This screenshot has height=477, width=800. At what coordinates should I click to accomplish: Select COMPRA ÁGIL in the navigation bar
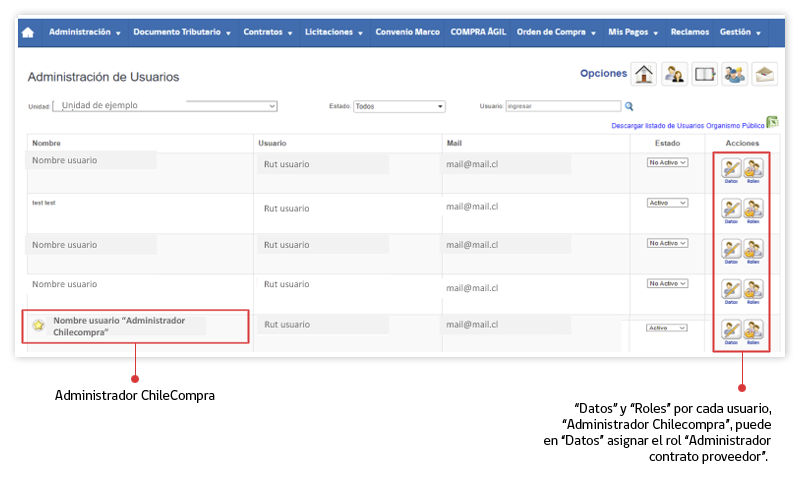(478, 32)
